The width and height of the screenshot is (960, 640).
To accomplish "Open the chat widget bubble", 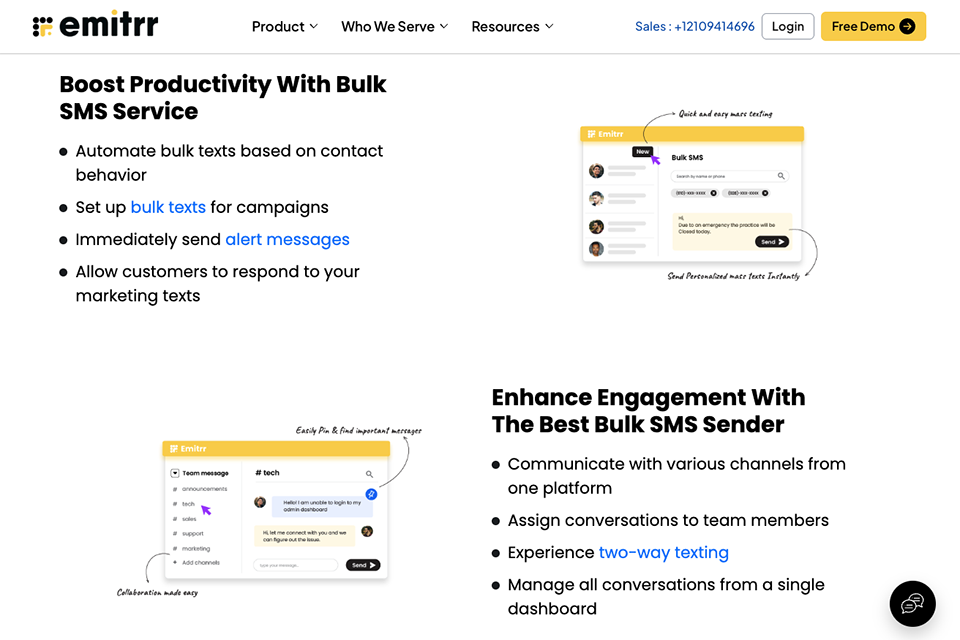I will [912, 604].
